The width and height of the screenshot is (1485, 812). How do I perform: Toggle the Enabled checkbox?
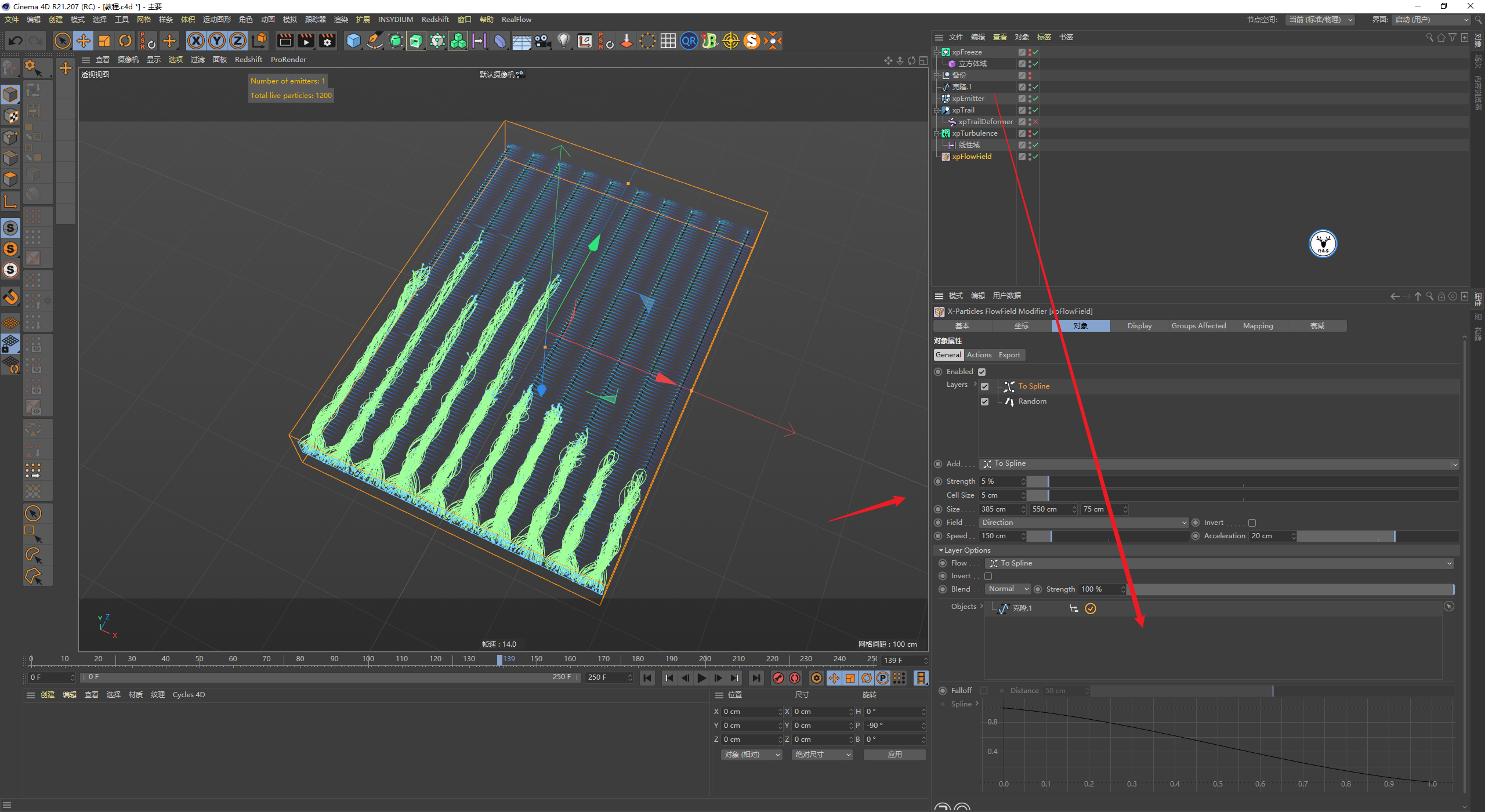pyautogui.click(x=981, y=372)
